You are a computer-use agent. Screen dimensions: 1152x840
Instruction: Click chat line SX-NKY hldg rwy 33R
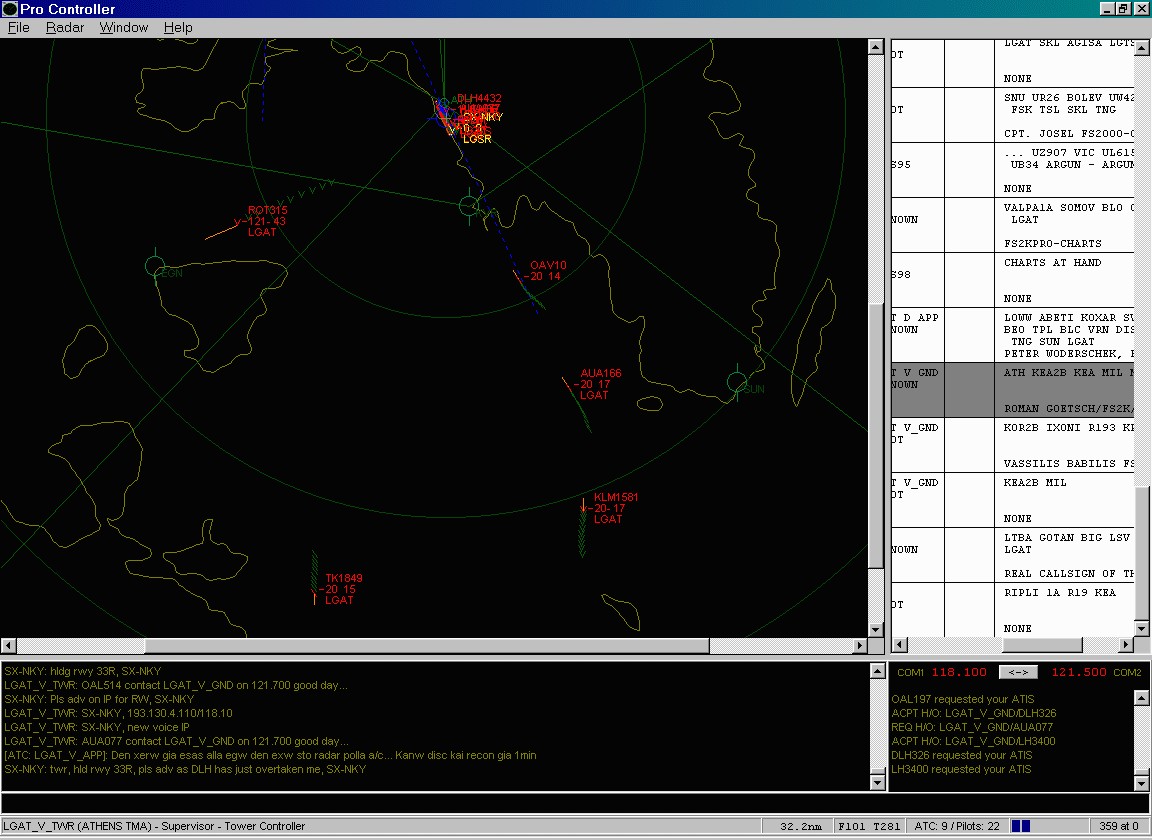tap(82, 671)
